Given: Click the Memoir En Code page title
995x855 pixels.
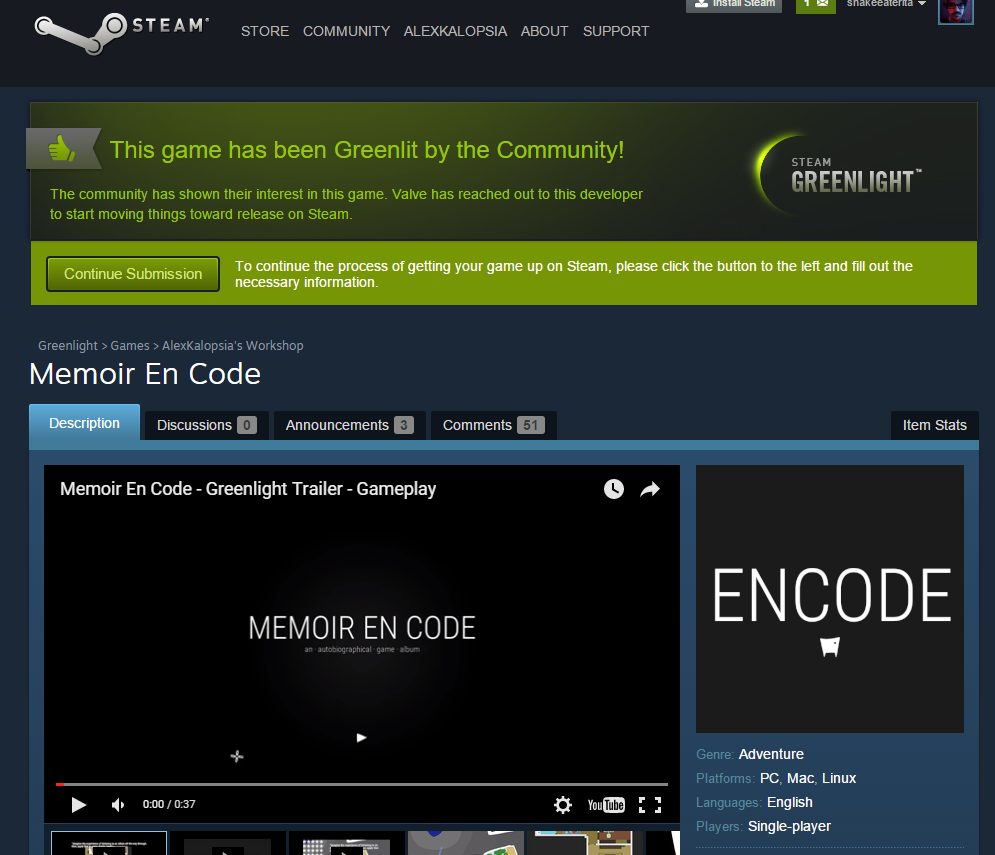Looking at the screenshot, I should 145,374.
